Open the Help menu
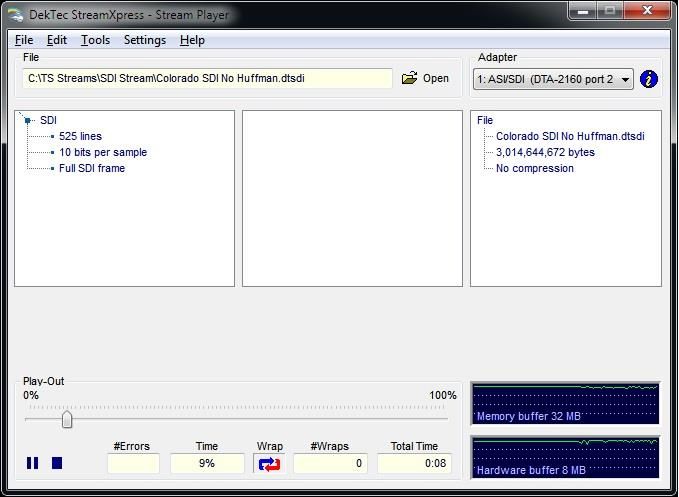The image size is (679, 497). 192,40
